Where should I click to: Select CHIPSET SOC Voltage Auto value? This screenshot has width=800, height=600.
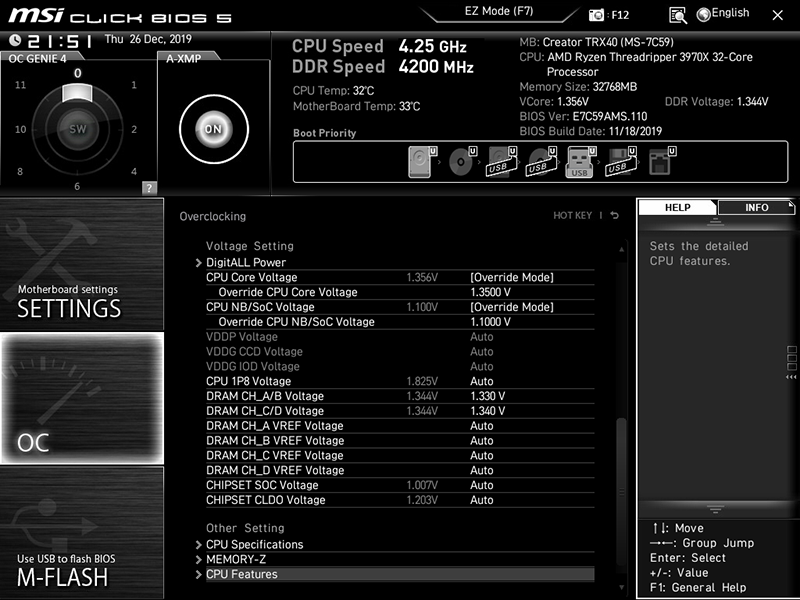coord(482,485)
